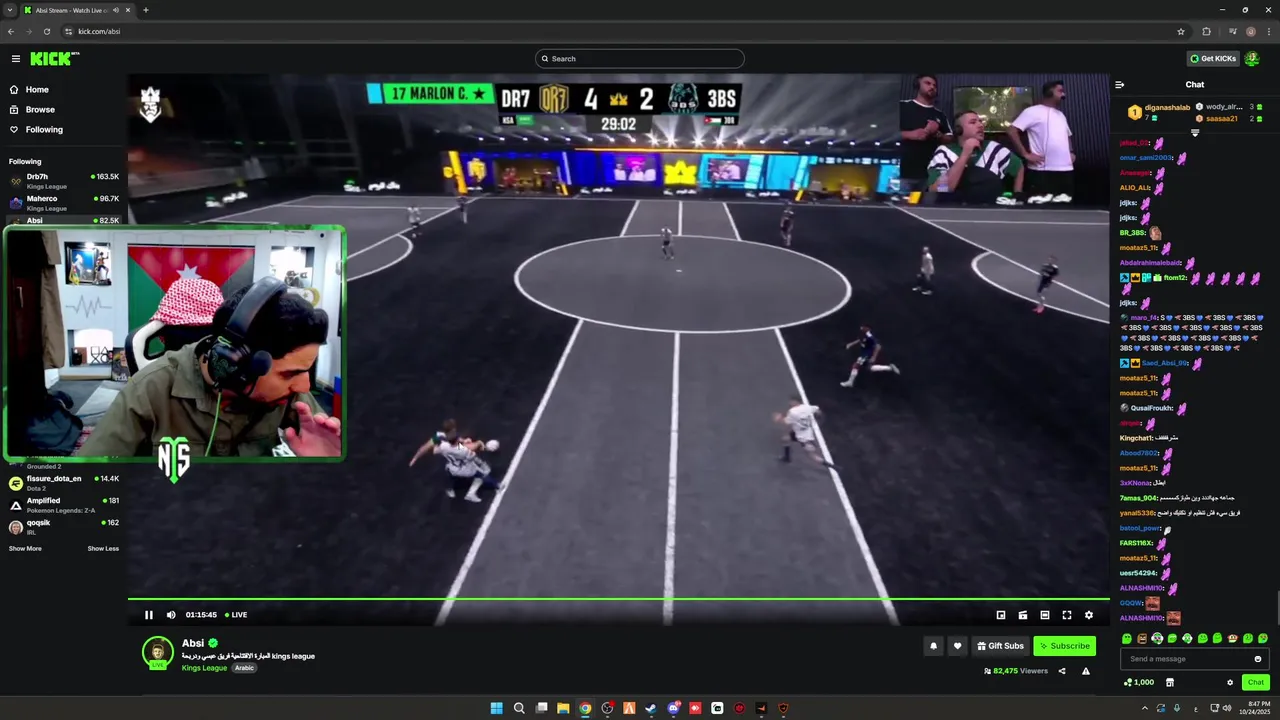Viewport: 1280px width, 720px height.
Task: Click the Gift Subs button
Action: click(1000, 646)
